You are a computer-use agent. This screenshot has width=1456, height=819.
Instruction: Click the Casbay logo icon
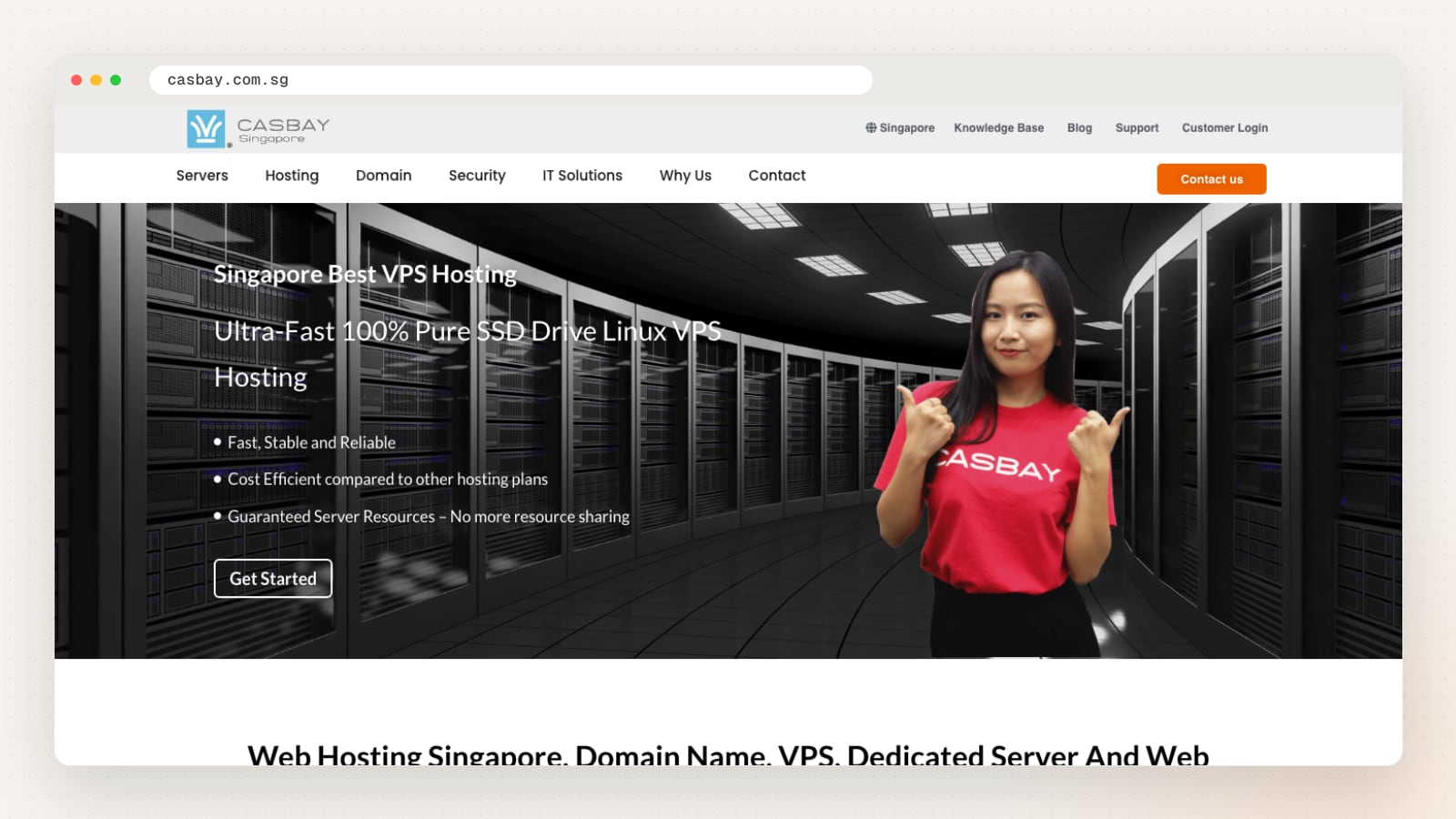206,128
